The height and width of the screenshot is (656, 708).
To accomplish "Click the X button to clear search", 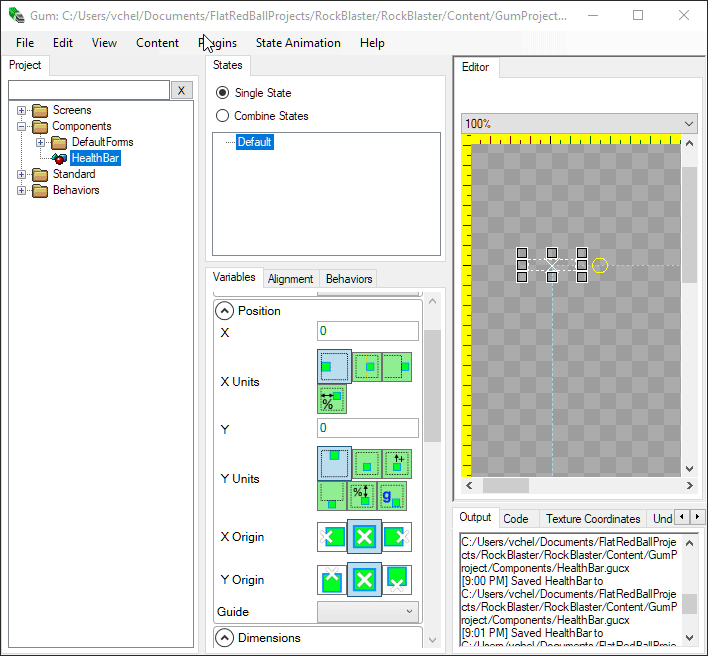I will pyautogui.click(x=181, y=90).
